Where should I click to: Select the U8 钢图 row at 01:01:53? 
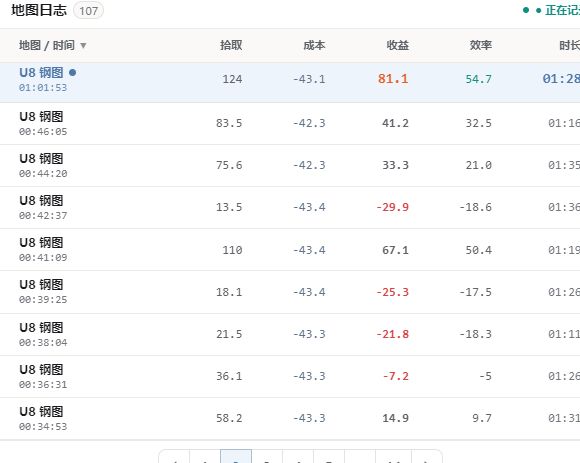290,82
